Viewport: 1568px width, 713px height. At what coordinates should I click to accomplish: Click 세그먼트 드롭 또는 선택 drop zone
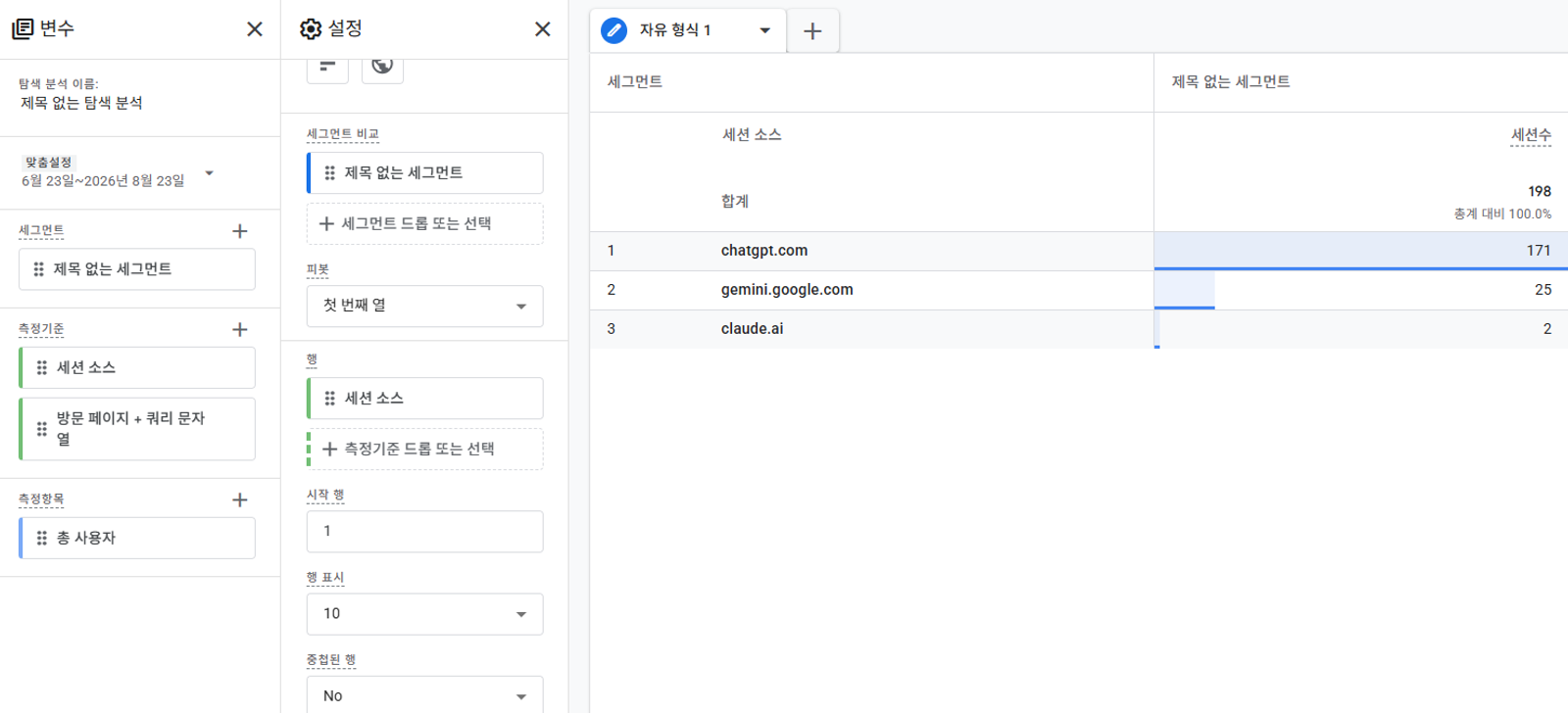coord(425,224)
